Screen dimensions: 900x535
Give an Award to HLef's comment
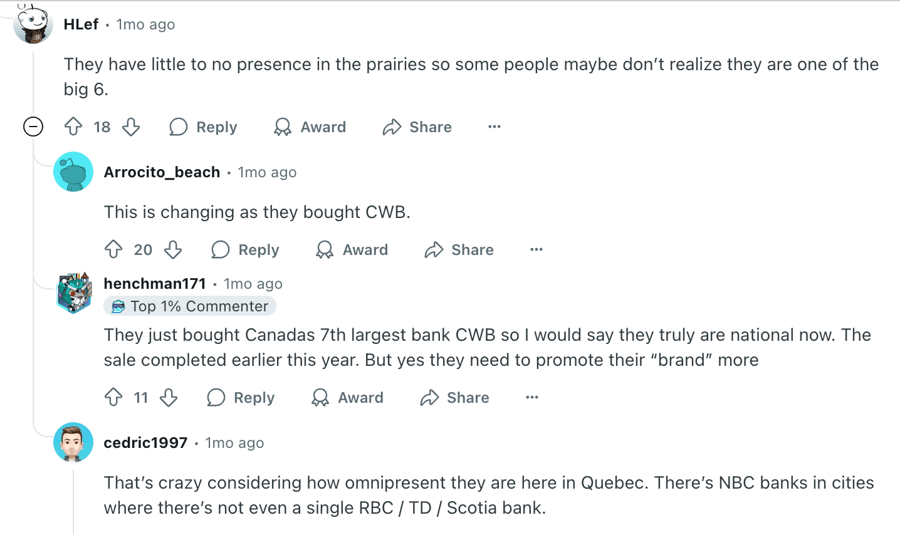(x=310, y=127)
